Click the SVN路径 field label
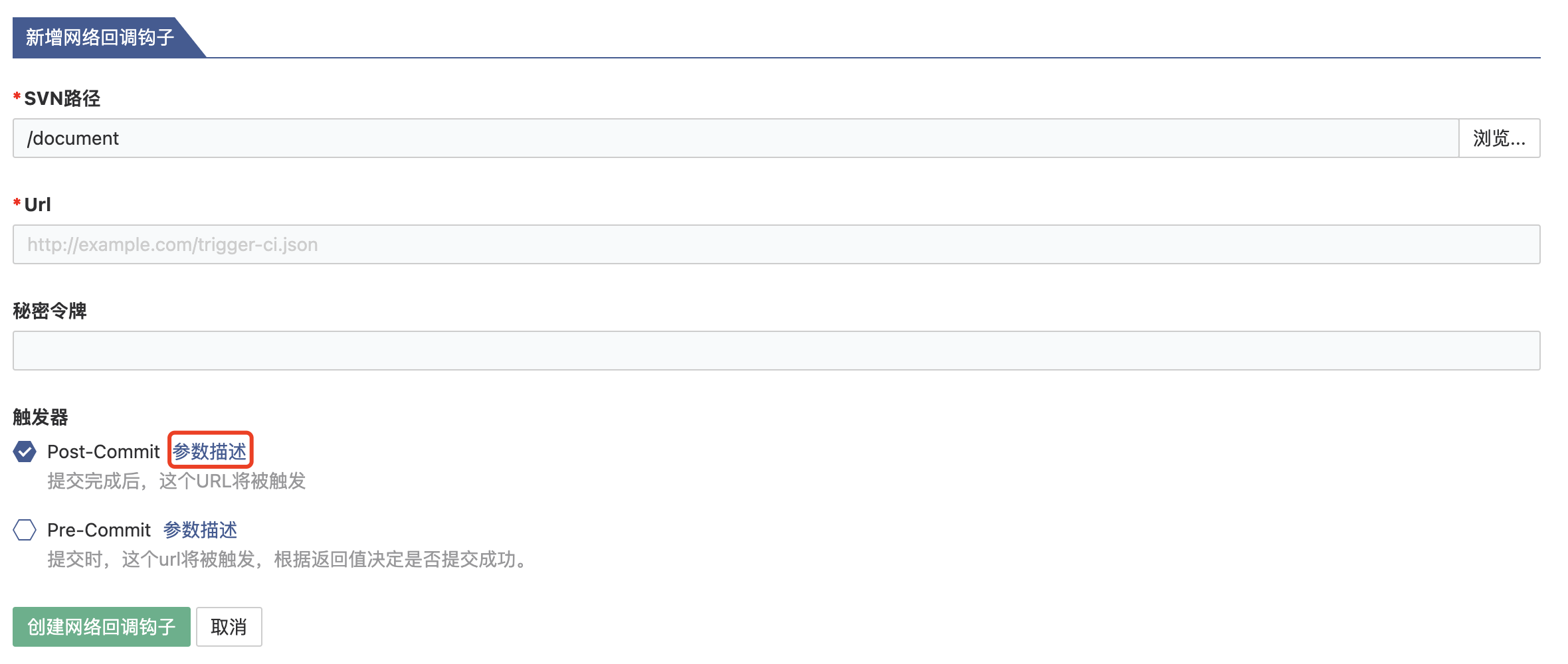 pos(62,99)
